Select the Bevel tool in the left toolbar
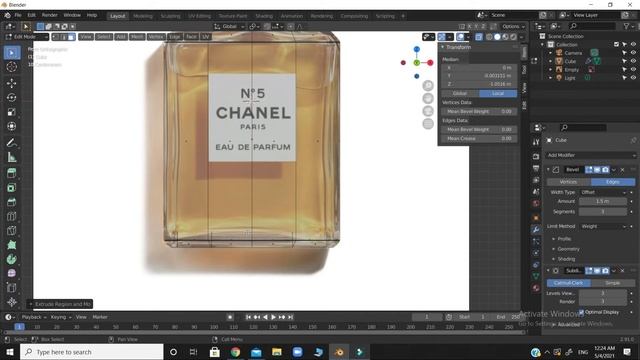640x360 pixels. (x=12, y=202)
